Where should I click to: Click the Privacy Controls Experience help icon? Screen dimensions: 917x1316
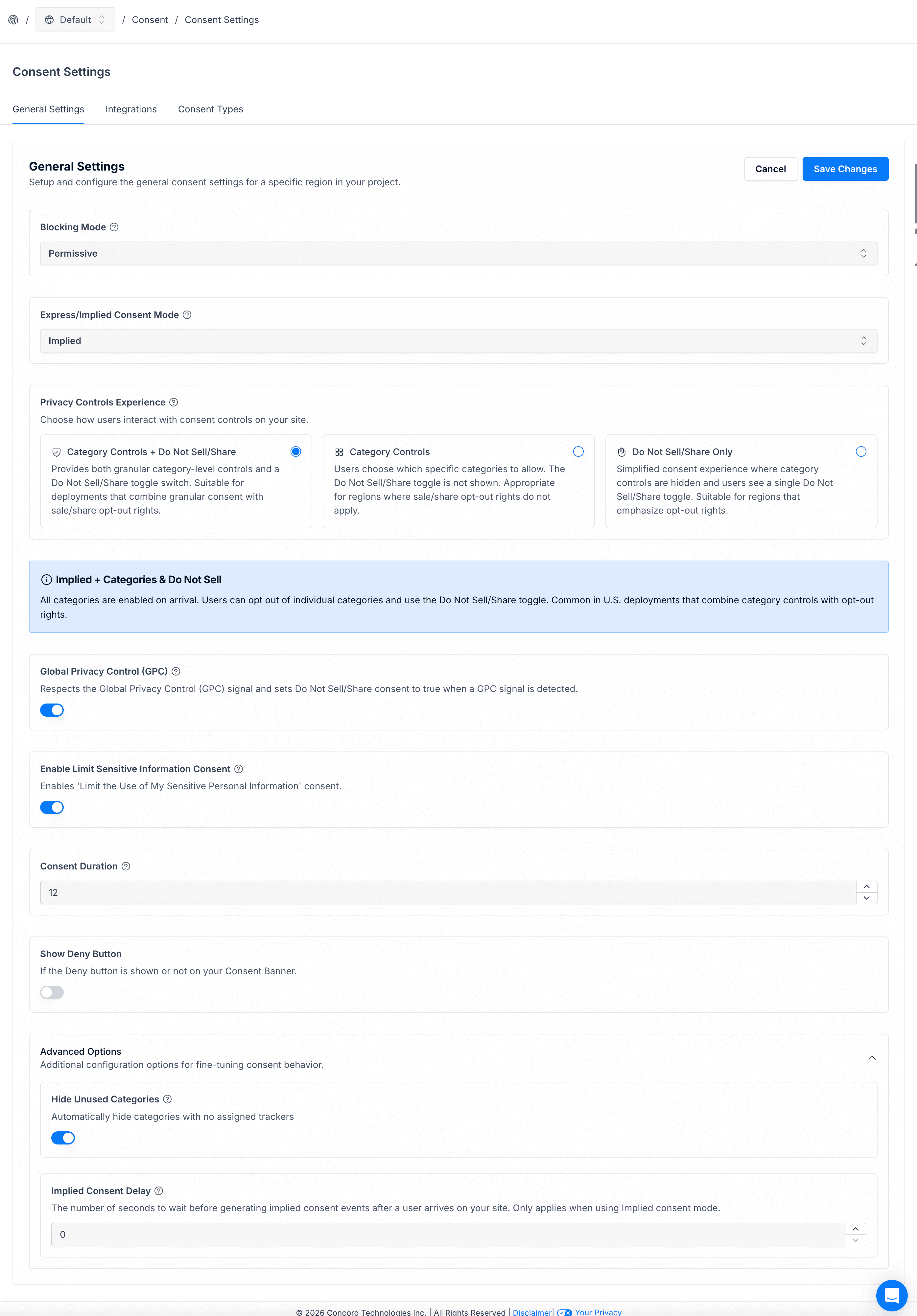click(174, 403)
